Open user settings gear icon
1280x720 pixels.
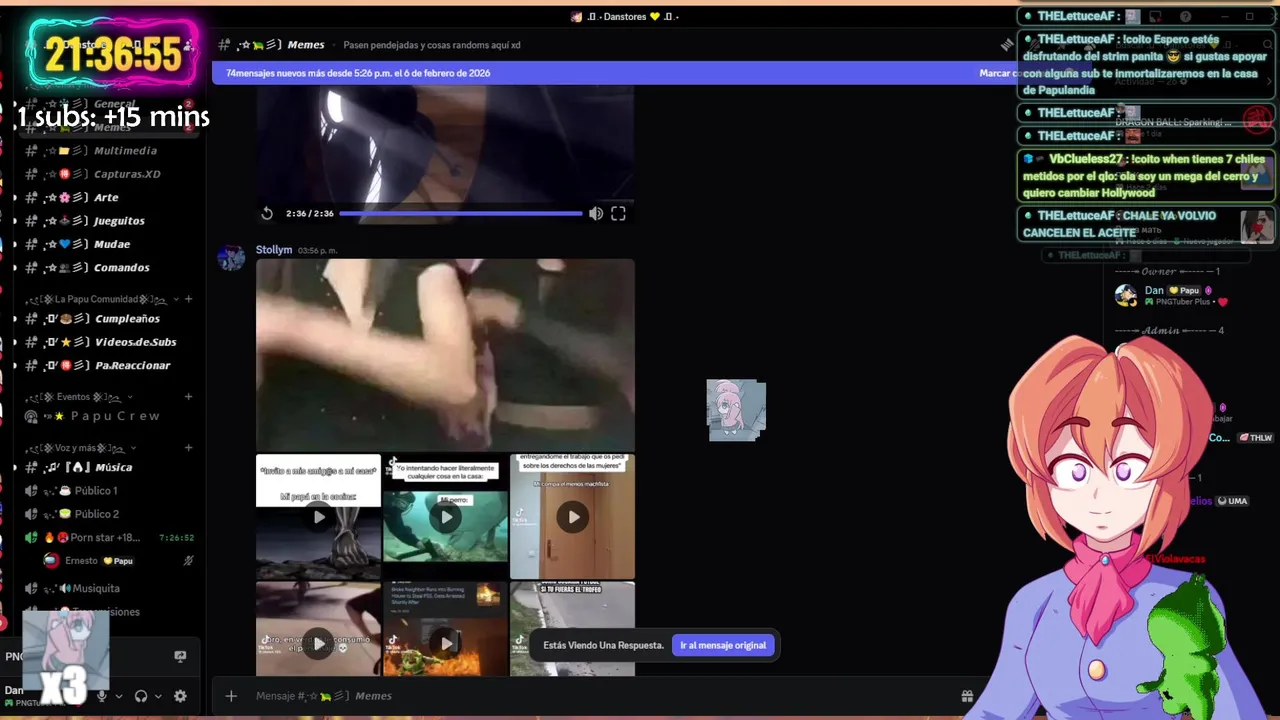180,696
